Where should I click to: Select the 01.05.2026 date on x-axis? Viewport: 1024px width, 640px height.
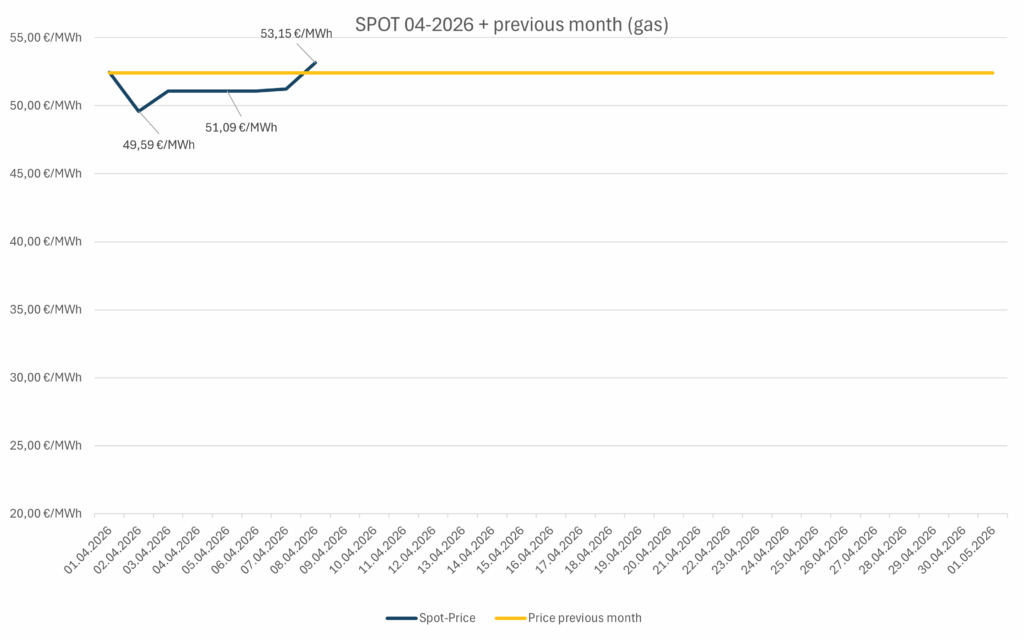tap(971, 551)
